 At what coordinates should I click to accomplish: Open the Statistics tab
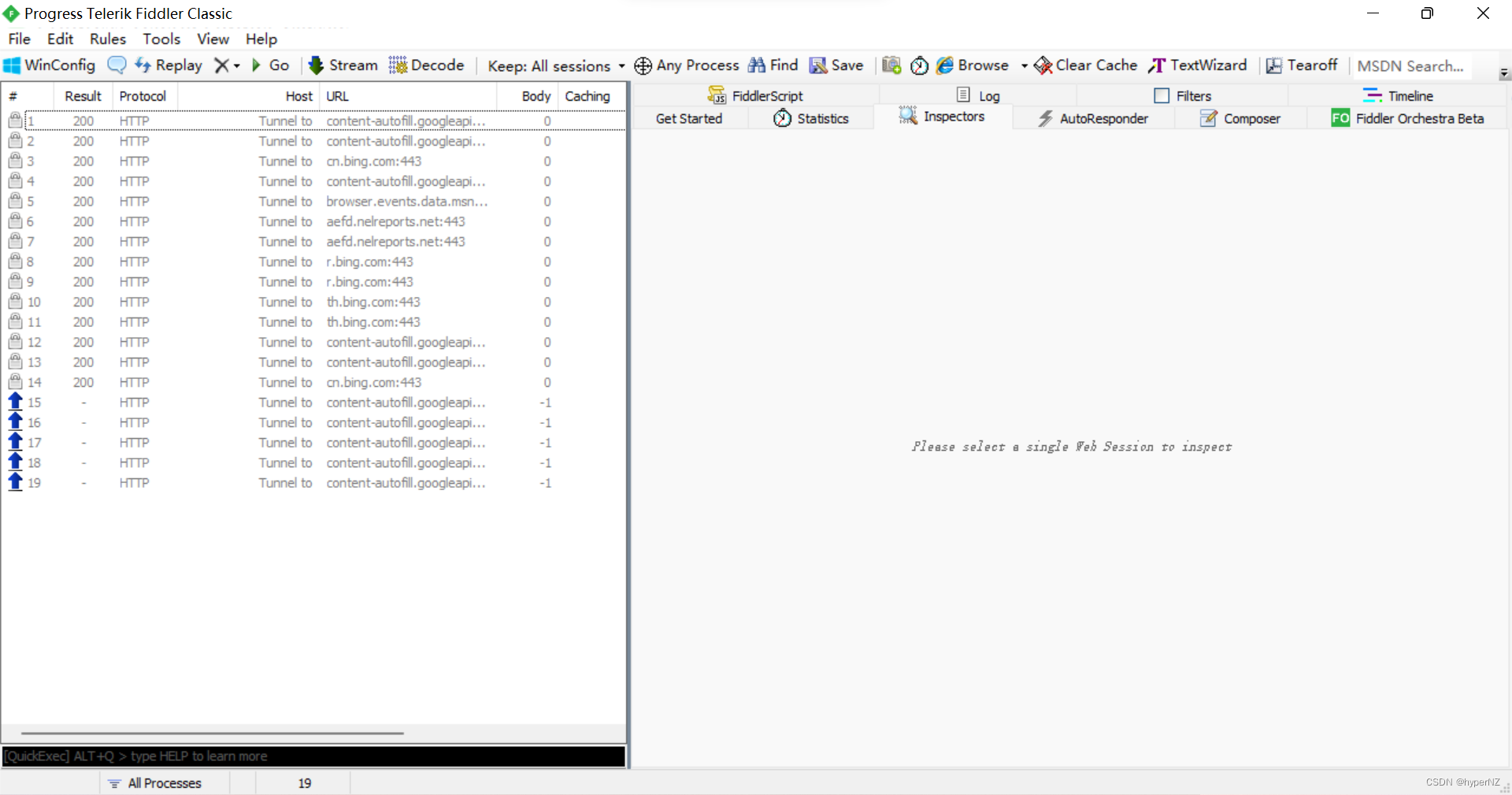[811, 118]
